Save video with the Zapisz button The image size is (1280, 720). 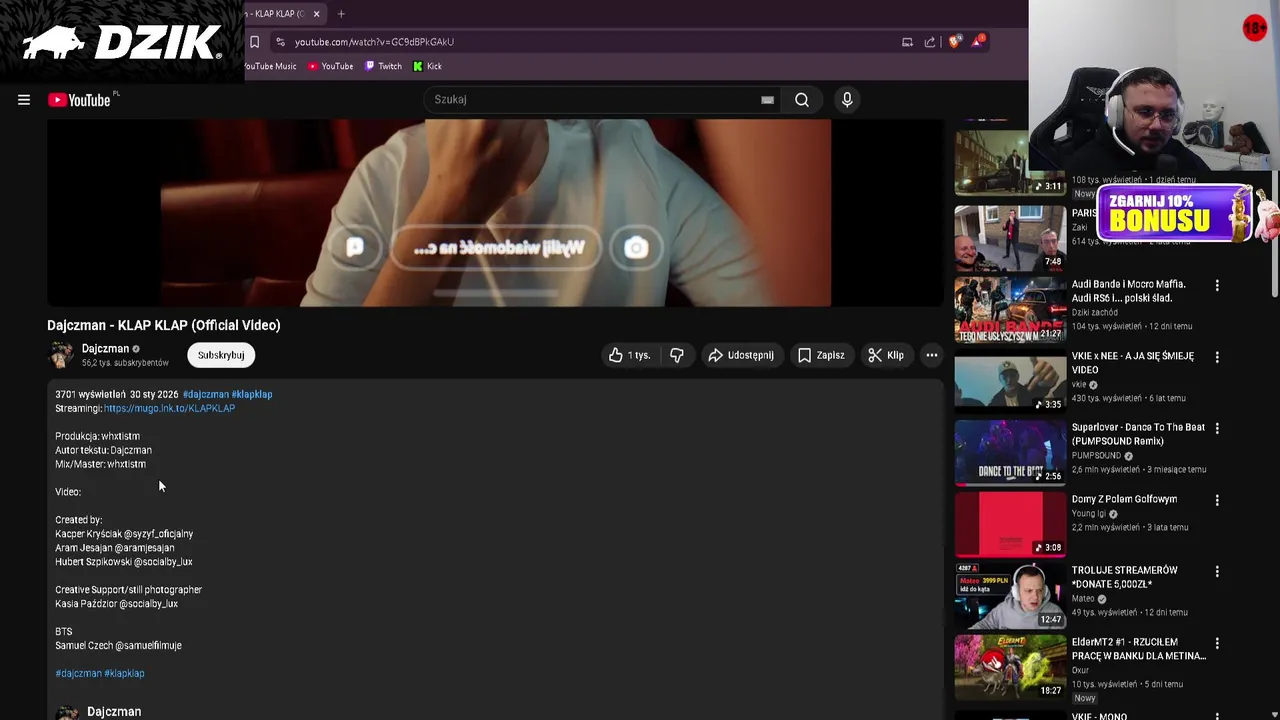pos(821,355)
